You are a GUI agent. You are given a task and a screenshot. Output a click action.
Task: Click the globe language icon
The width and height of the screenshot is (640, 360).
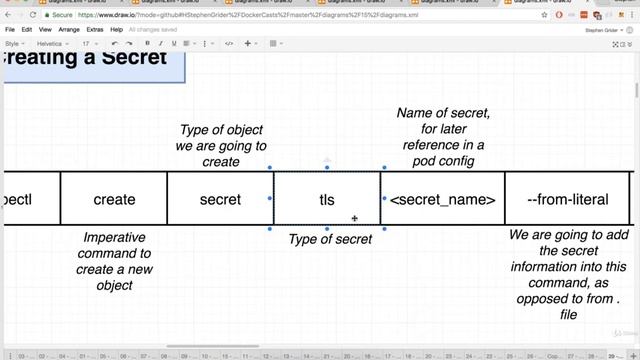(630, 30)
